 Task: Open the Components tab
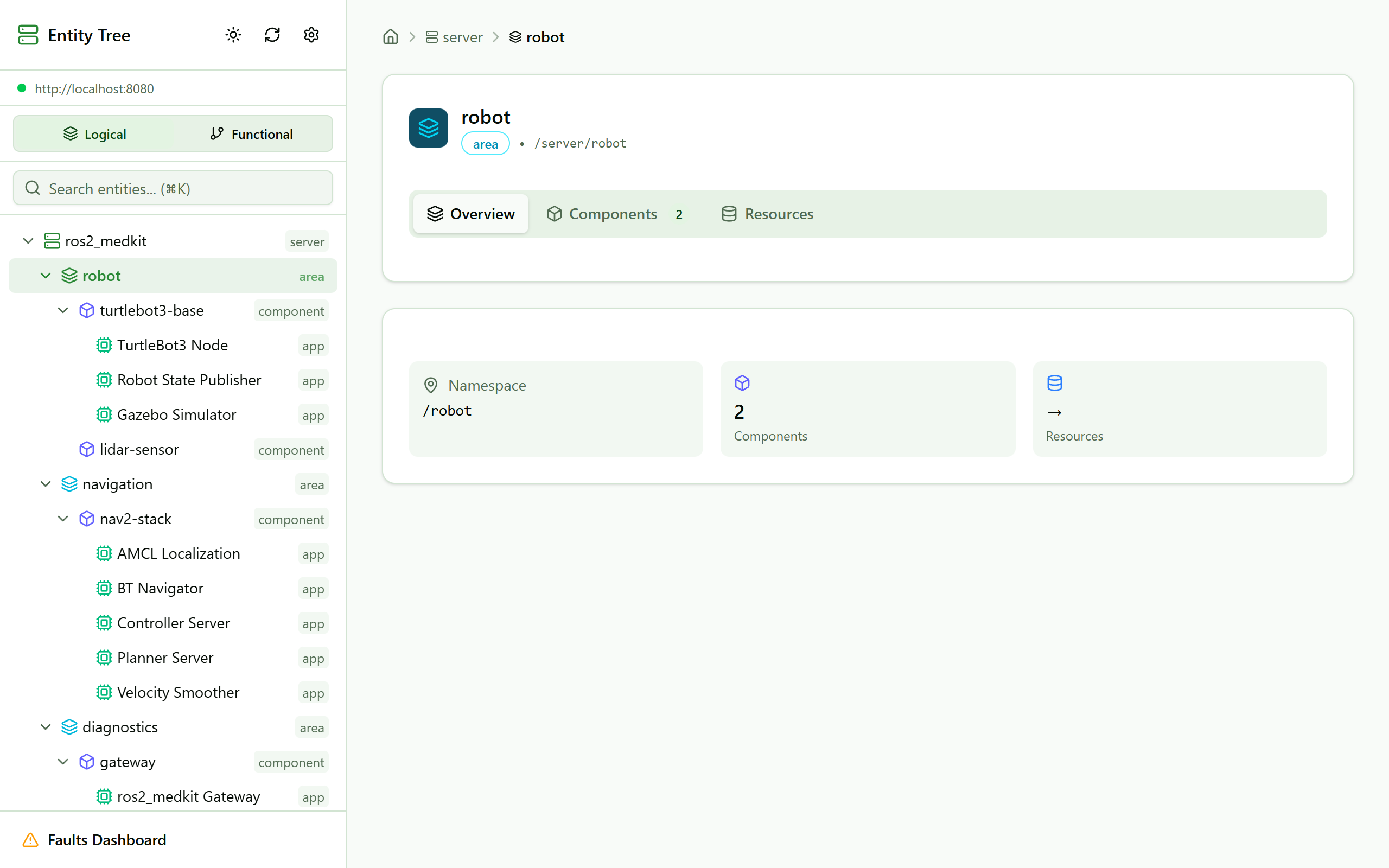point(614,214)
